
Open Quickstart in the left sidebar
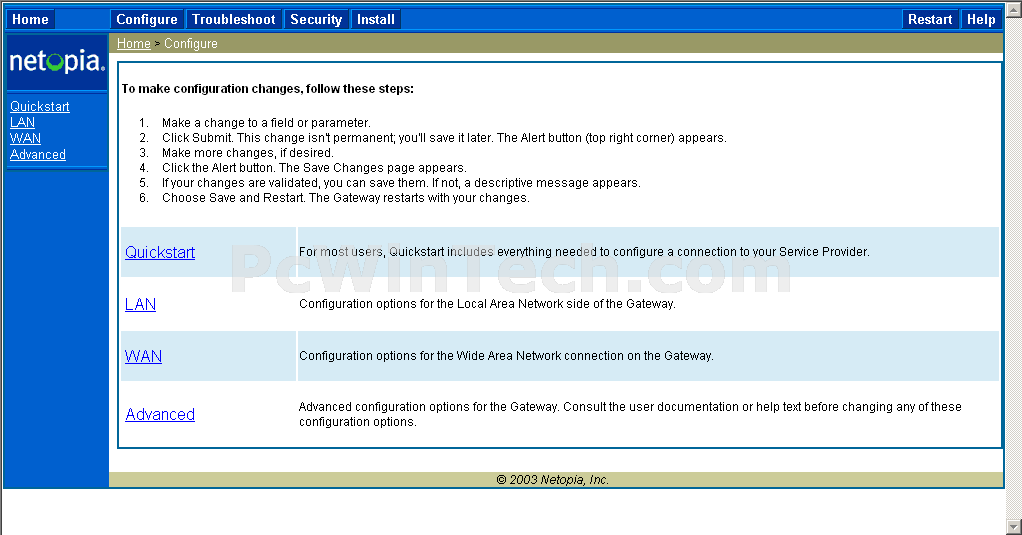pyautogui.click(x=40, y=106)
